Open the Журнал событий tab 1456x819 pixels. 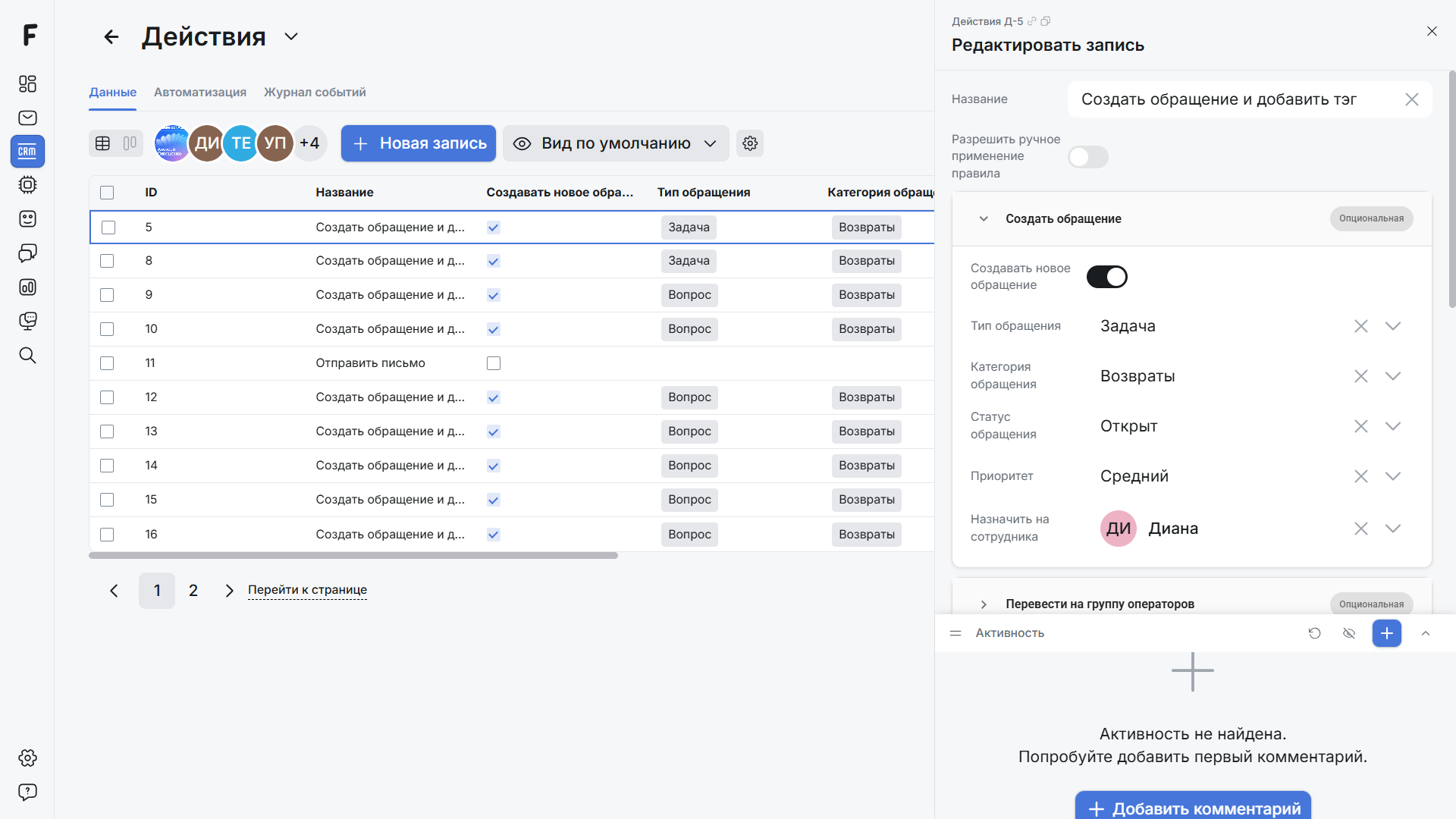tap(315, 92)
